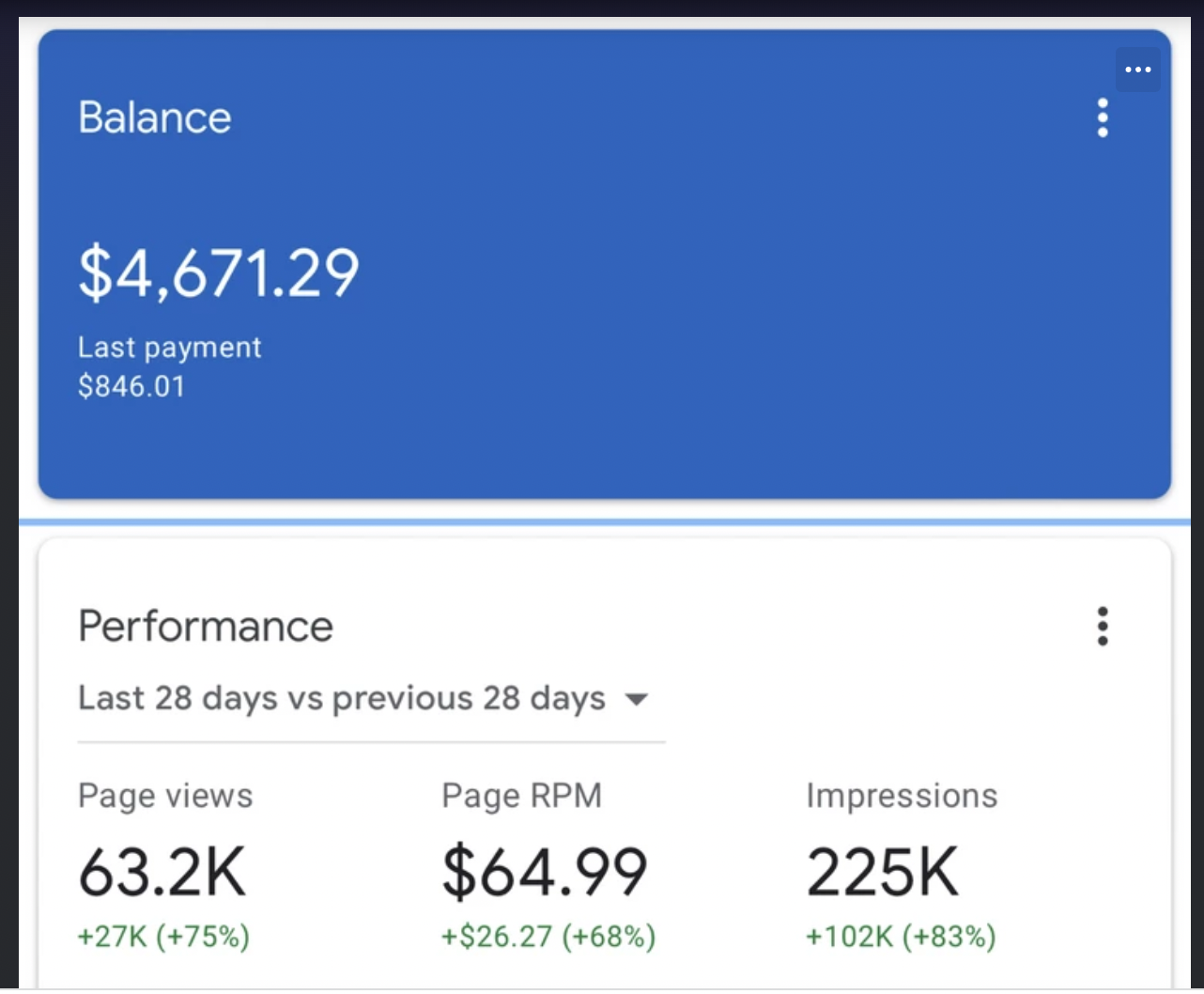Click the Balance card heading
Screen dimensions: 1204x994
click(x=155, y=117)
